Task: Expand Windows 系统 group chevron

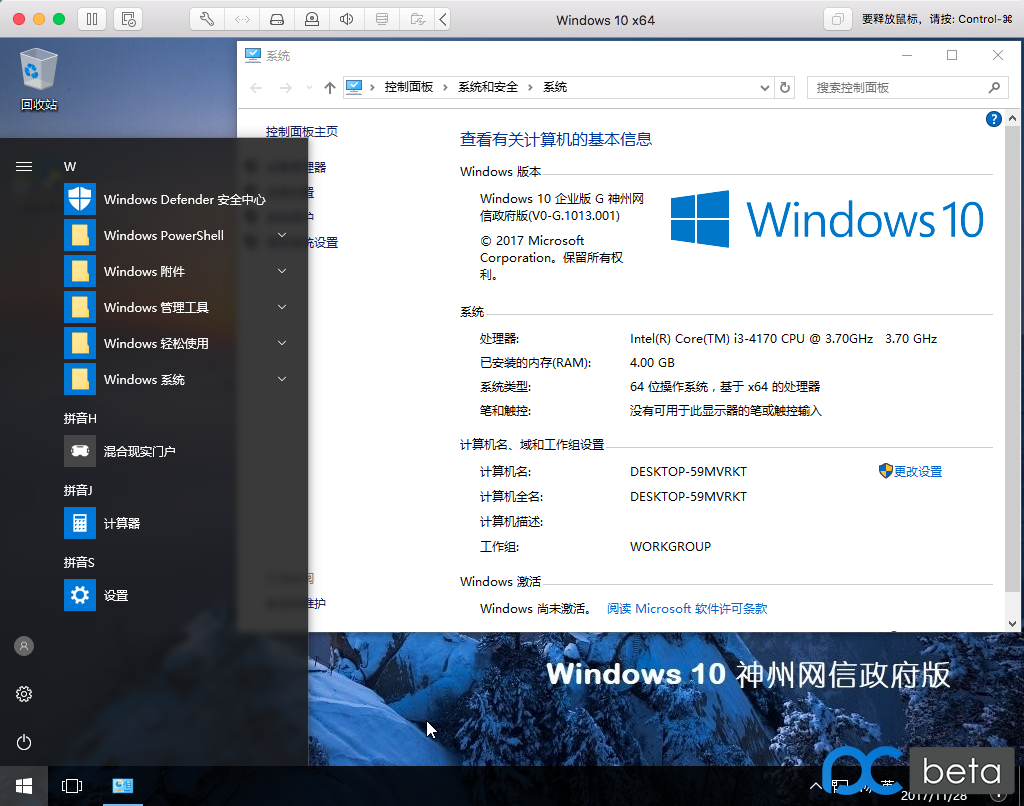Action: (x=282, y=379)
